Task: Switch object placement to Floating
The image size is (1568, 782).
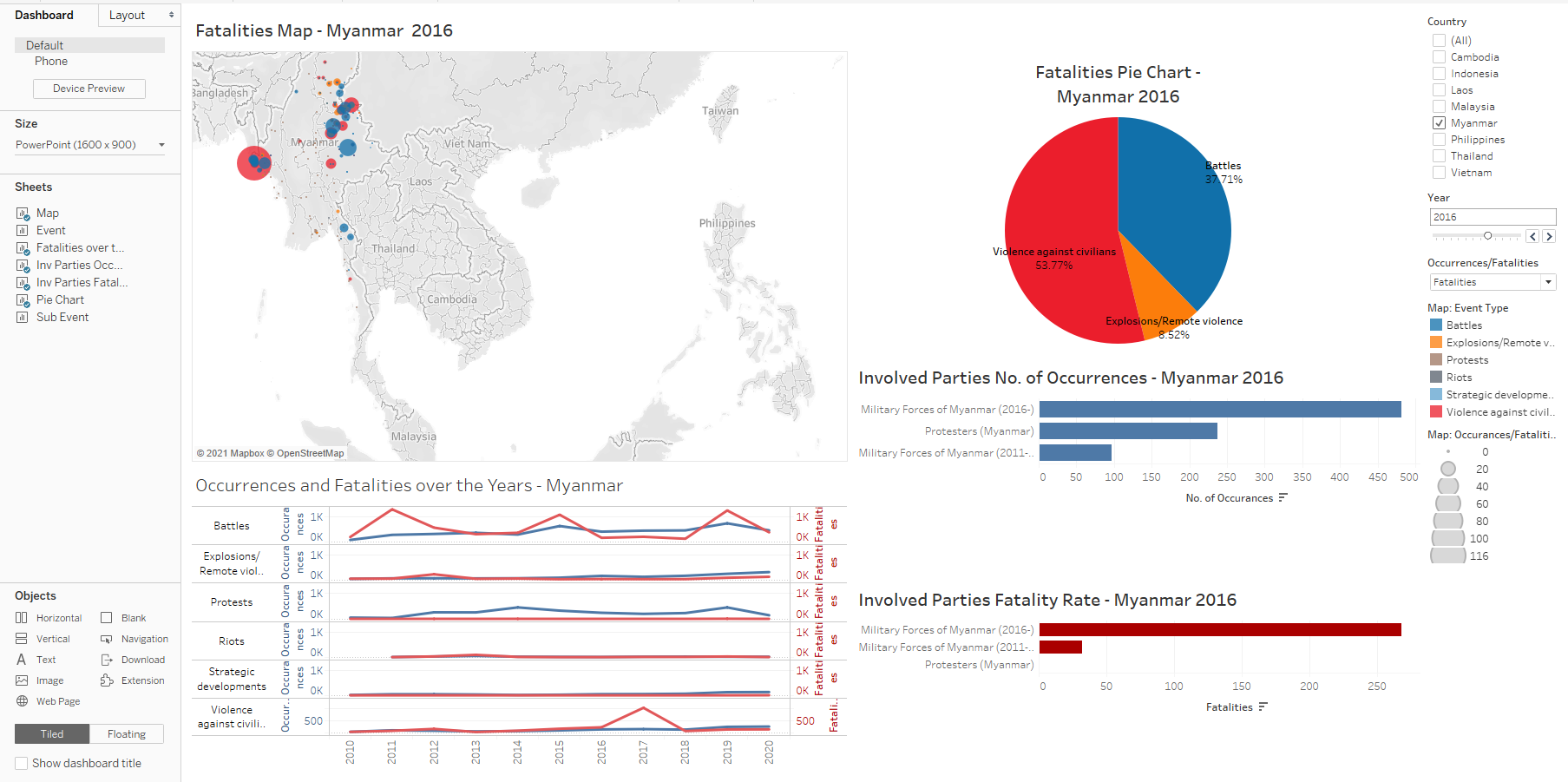Action: pyautogui.click(x=126, y=733)
